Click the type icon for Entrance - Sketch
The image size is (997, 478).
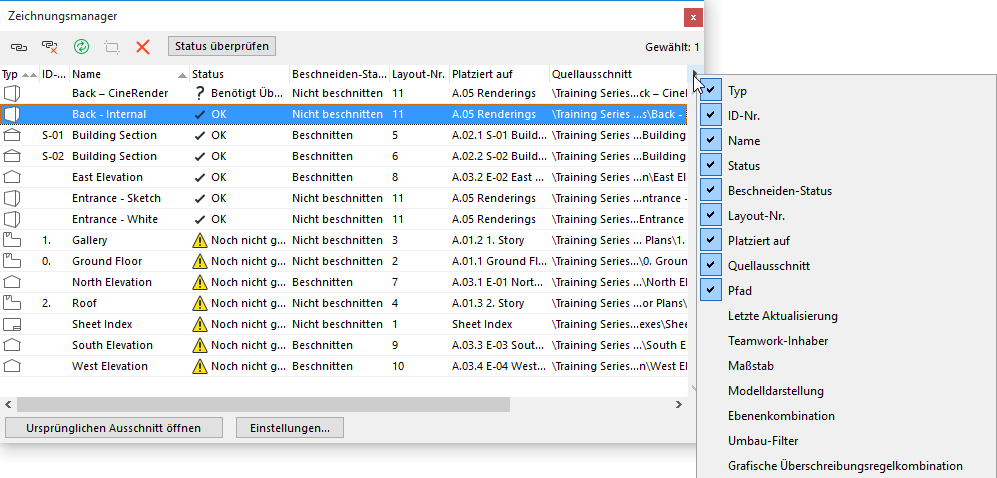(x=11, y=198)
